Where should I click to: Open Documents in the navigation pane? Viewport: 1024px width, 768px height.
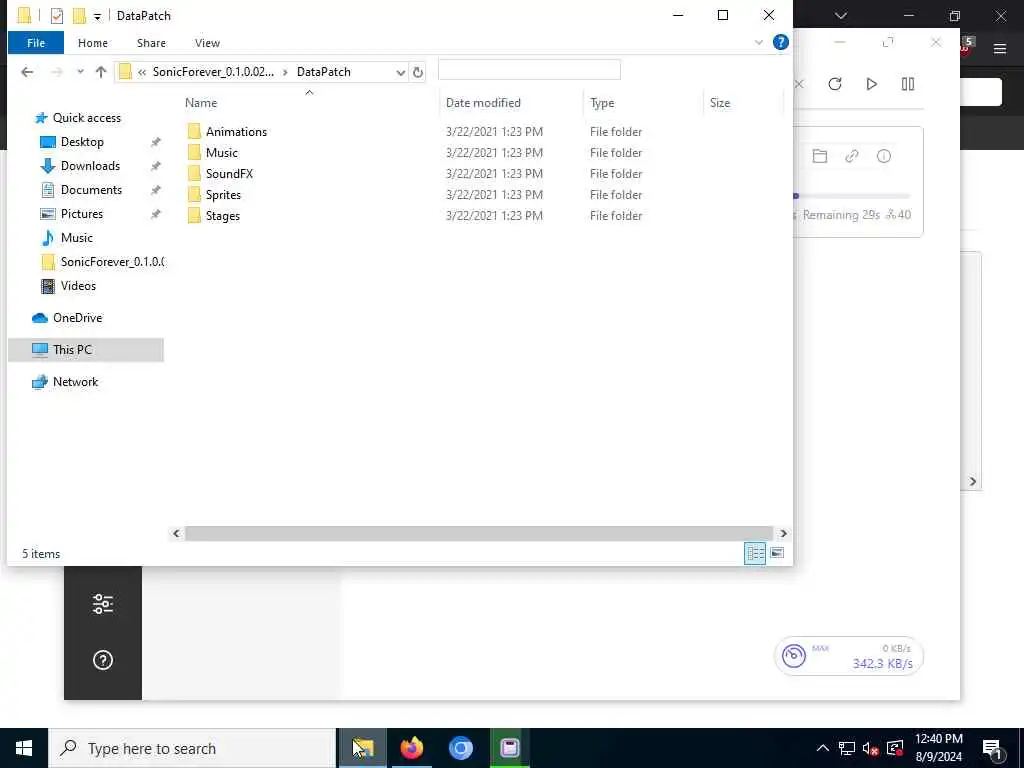[91, 190]
